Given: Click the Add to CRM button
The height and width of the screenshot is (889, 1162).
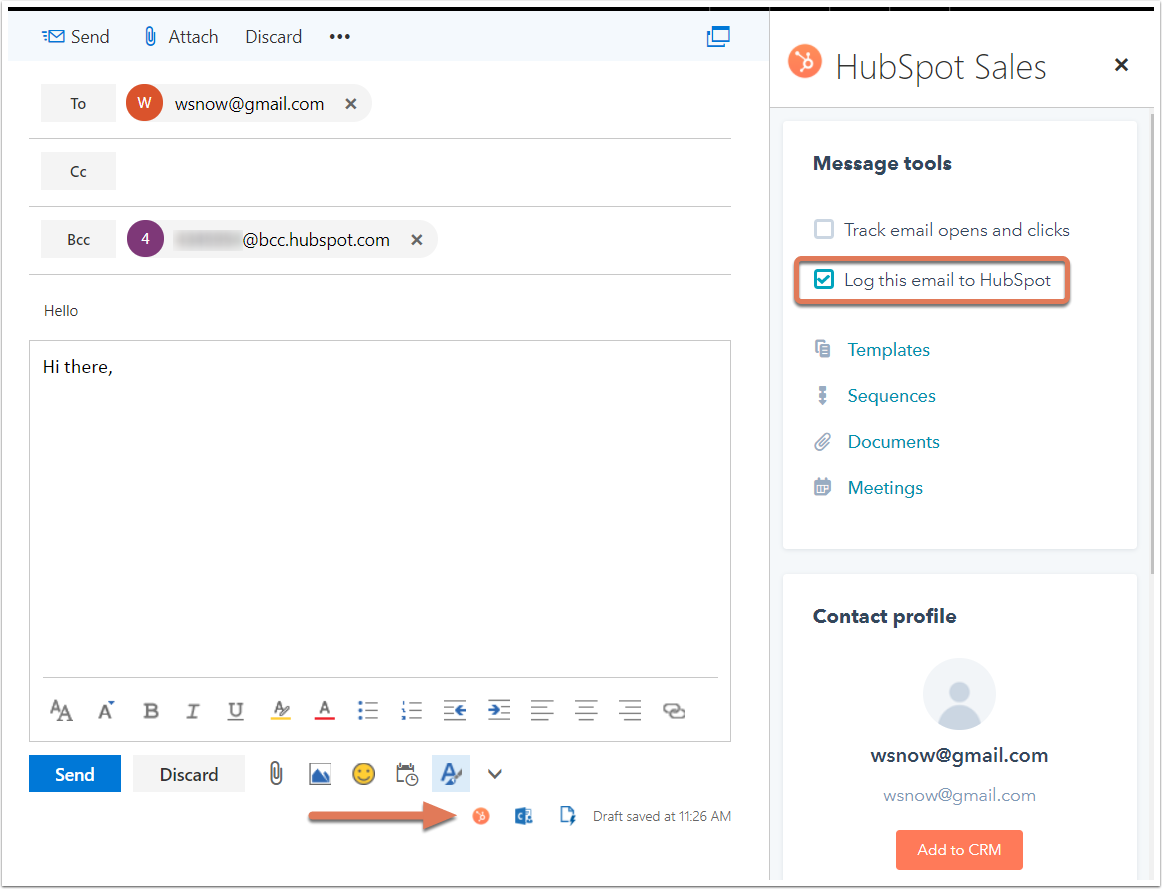Looking at the screenshot, I should point(960,850).
